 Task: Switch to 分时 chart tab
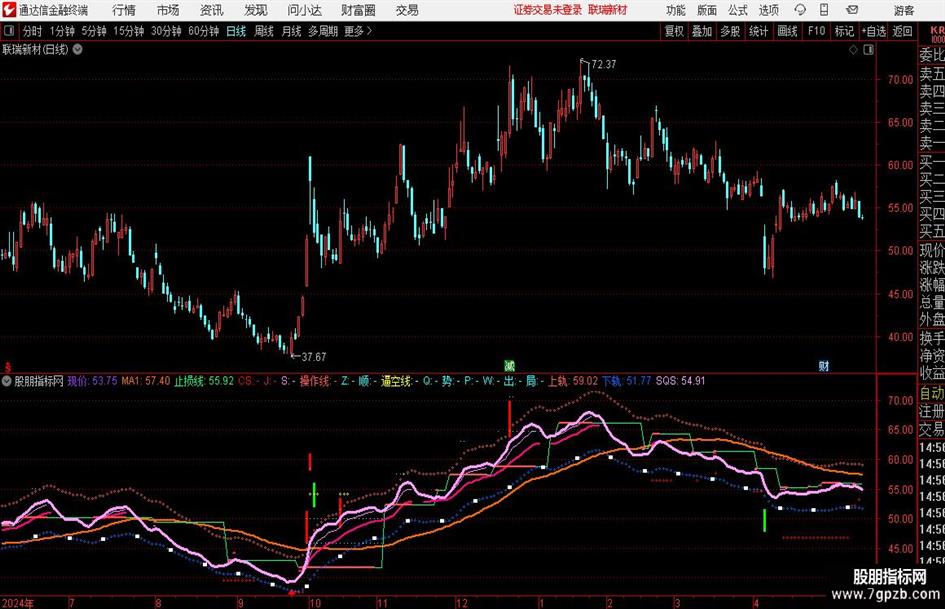[33, 31]
